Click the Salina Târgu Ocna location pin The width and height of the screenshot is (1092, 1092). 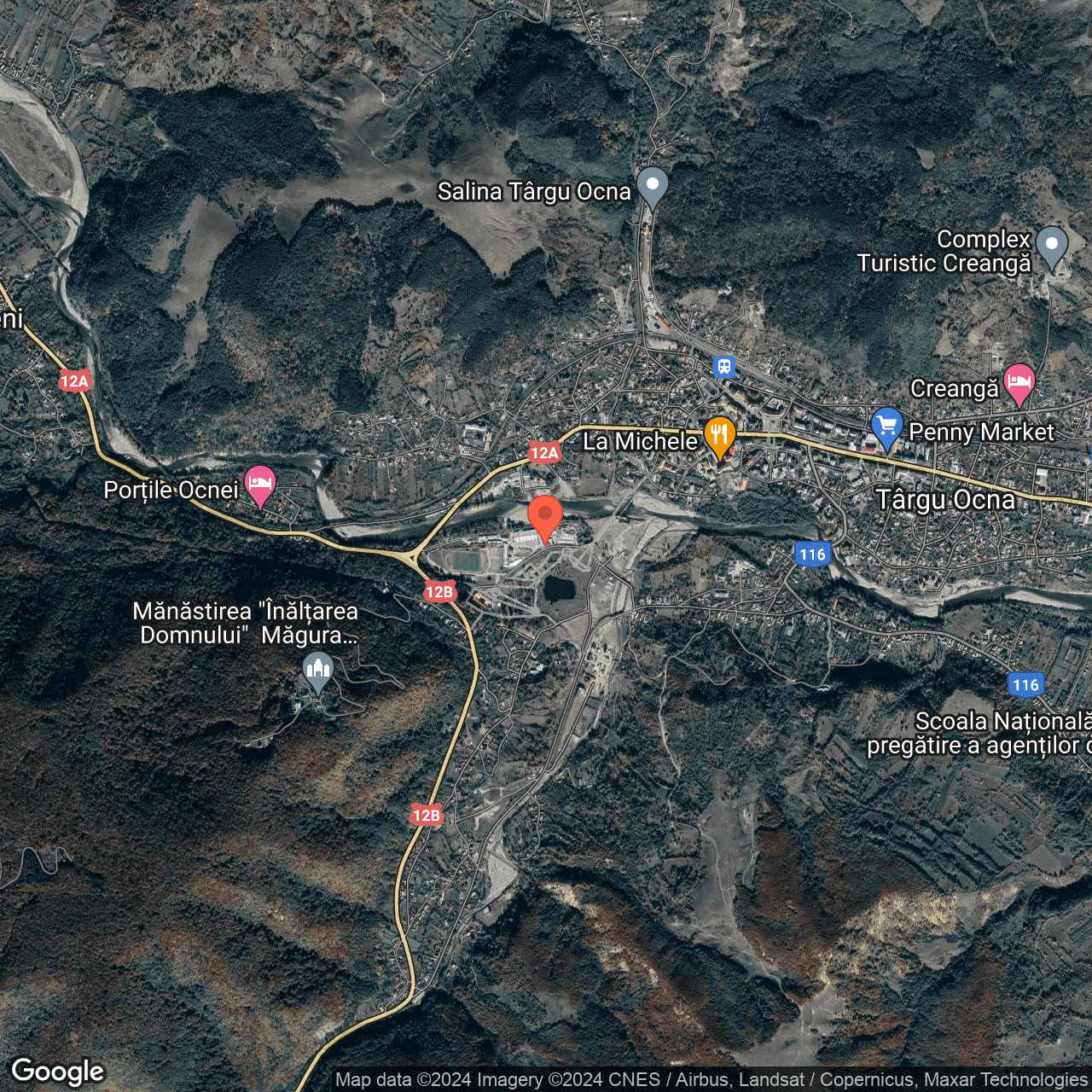click(x=653, y=187)
